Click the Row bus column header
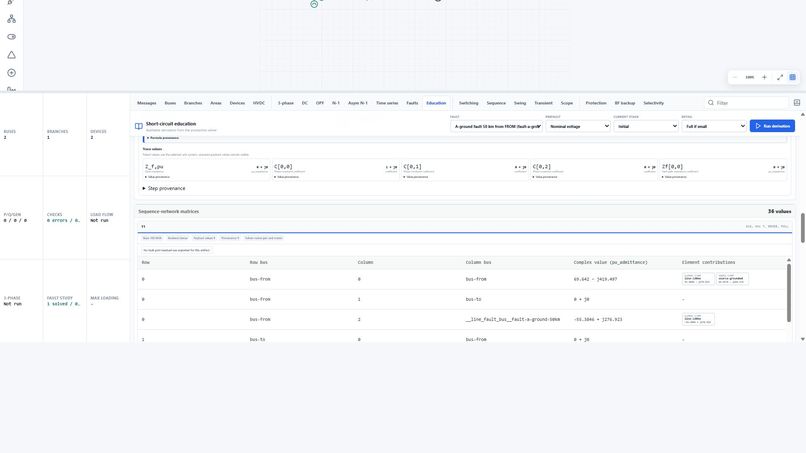Image resolution: width=806 pixels, height=453 pixels. click(x=259, y=262)
